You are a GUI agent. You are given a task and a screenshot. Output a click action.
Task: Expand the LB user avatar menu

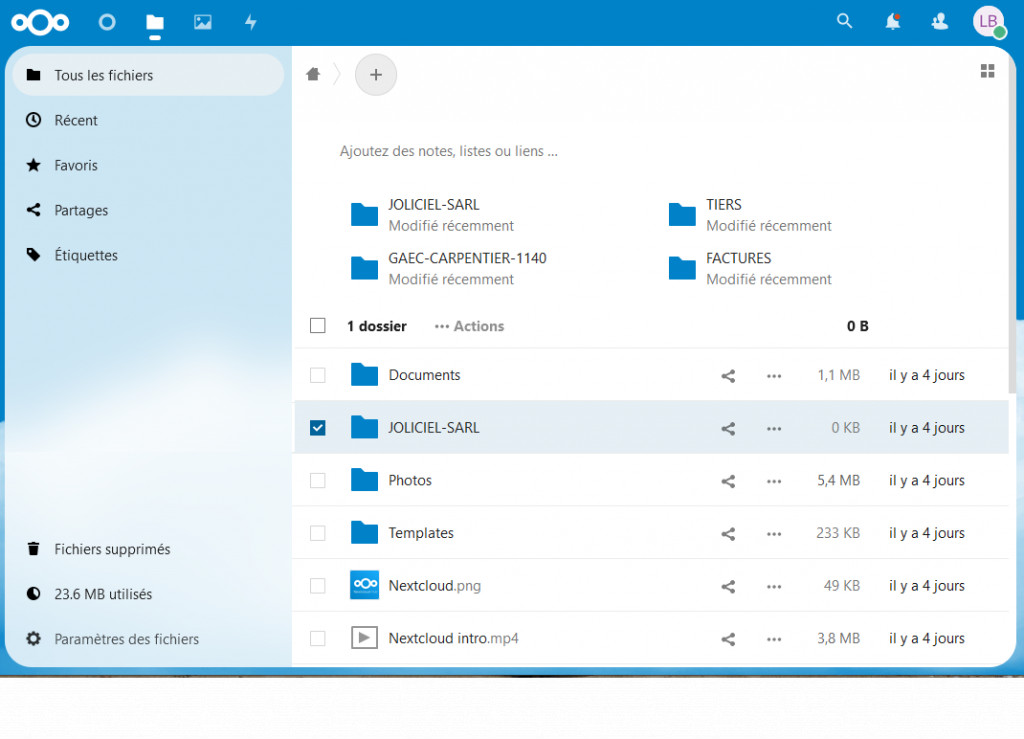coord(988,21)
